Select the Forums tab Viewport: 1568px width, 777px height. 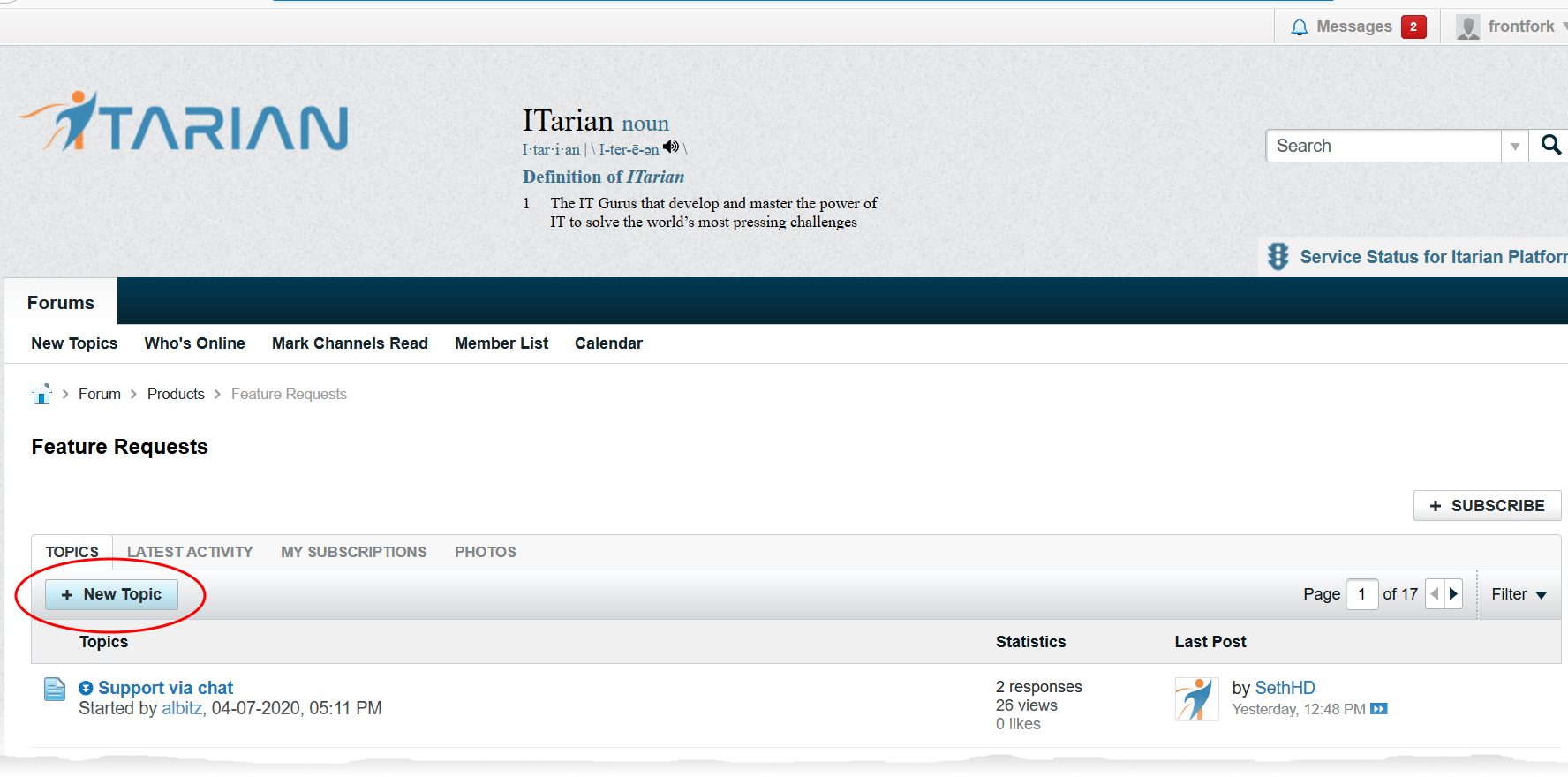[x=61, y=303]
